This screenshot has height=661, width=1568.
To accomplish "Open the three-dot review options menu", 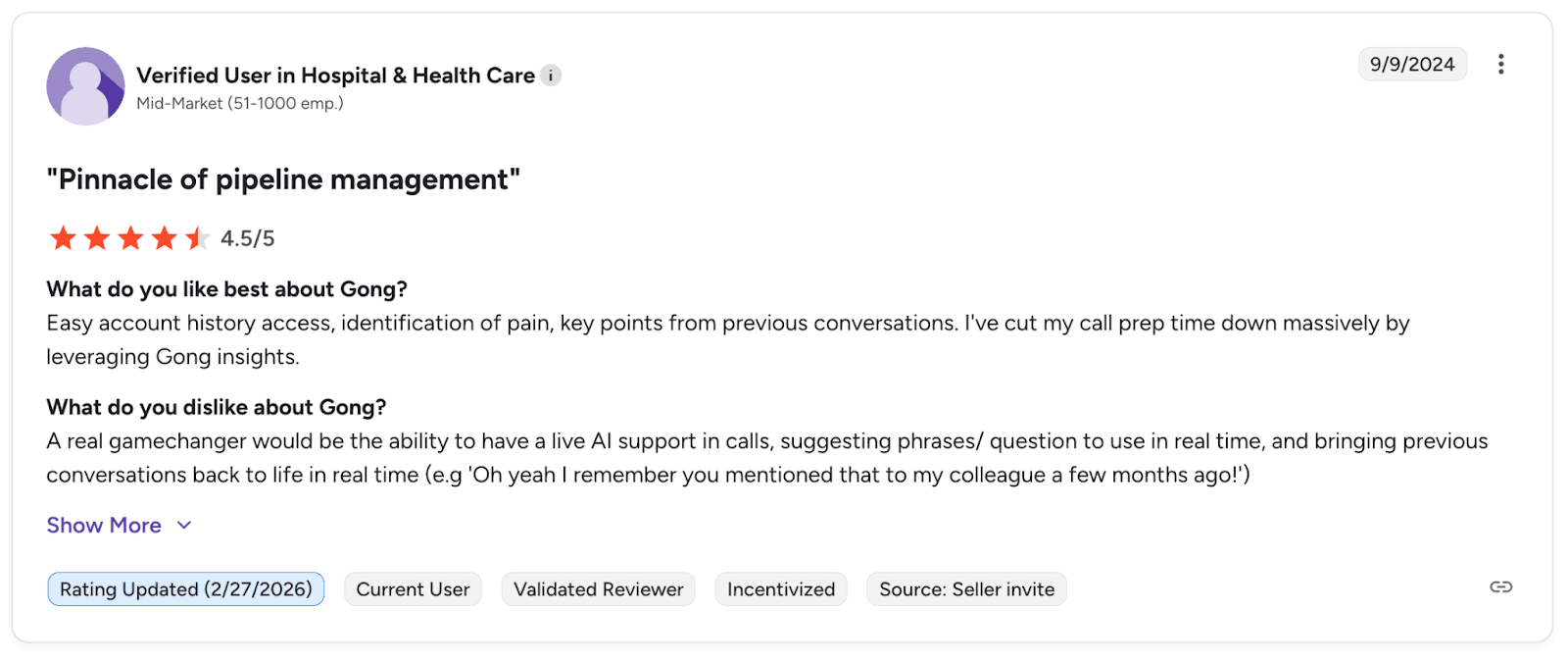I will (1500, 64).
